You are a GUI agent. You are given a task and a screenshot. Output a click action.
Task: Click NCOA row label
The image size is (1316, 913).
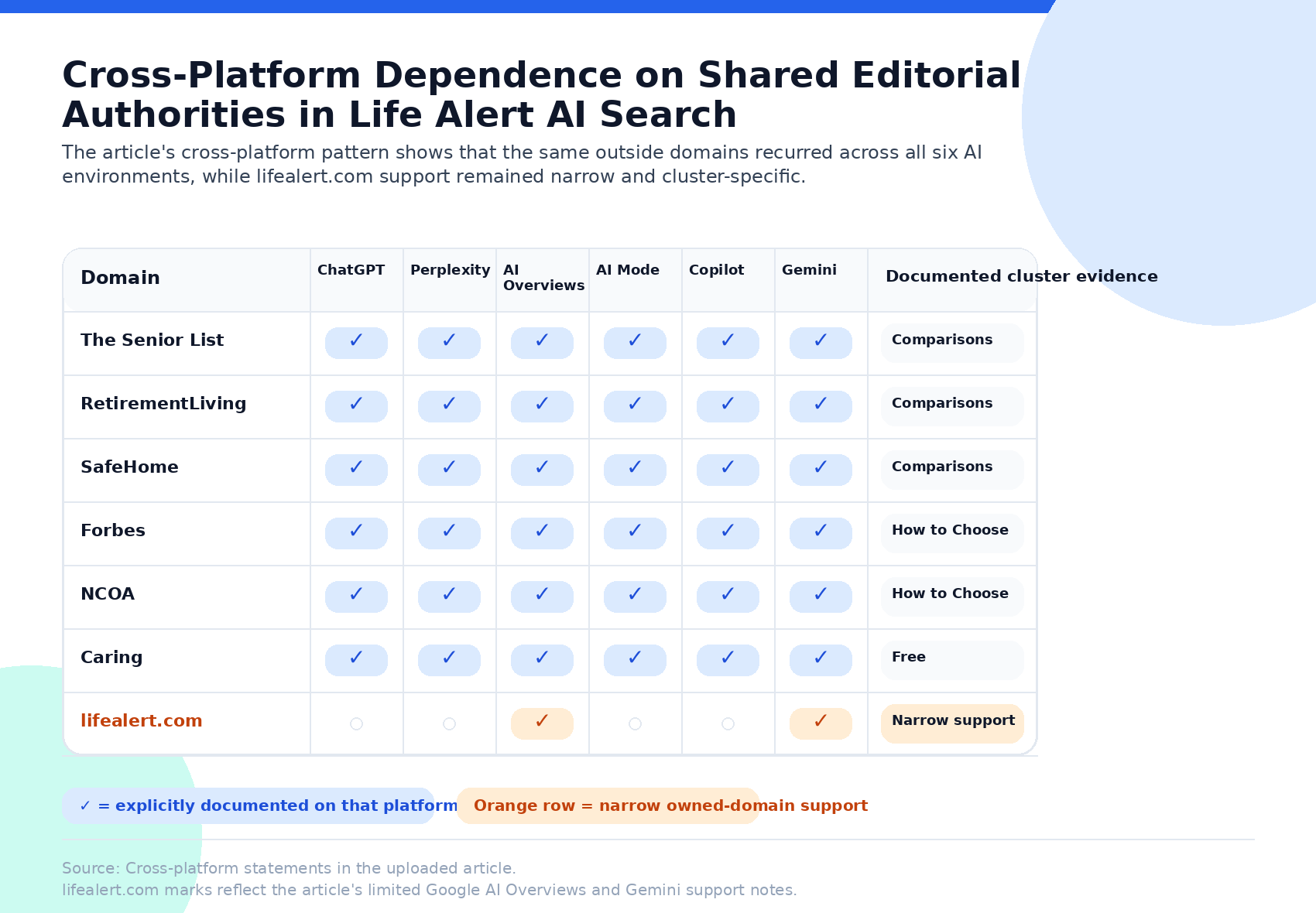[108, 594]
